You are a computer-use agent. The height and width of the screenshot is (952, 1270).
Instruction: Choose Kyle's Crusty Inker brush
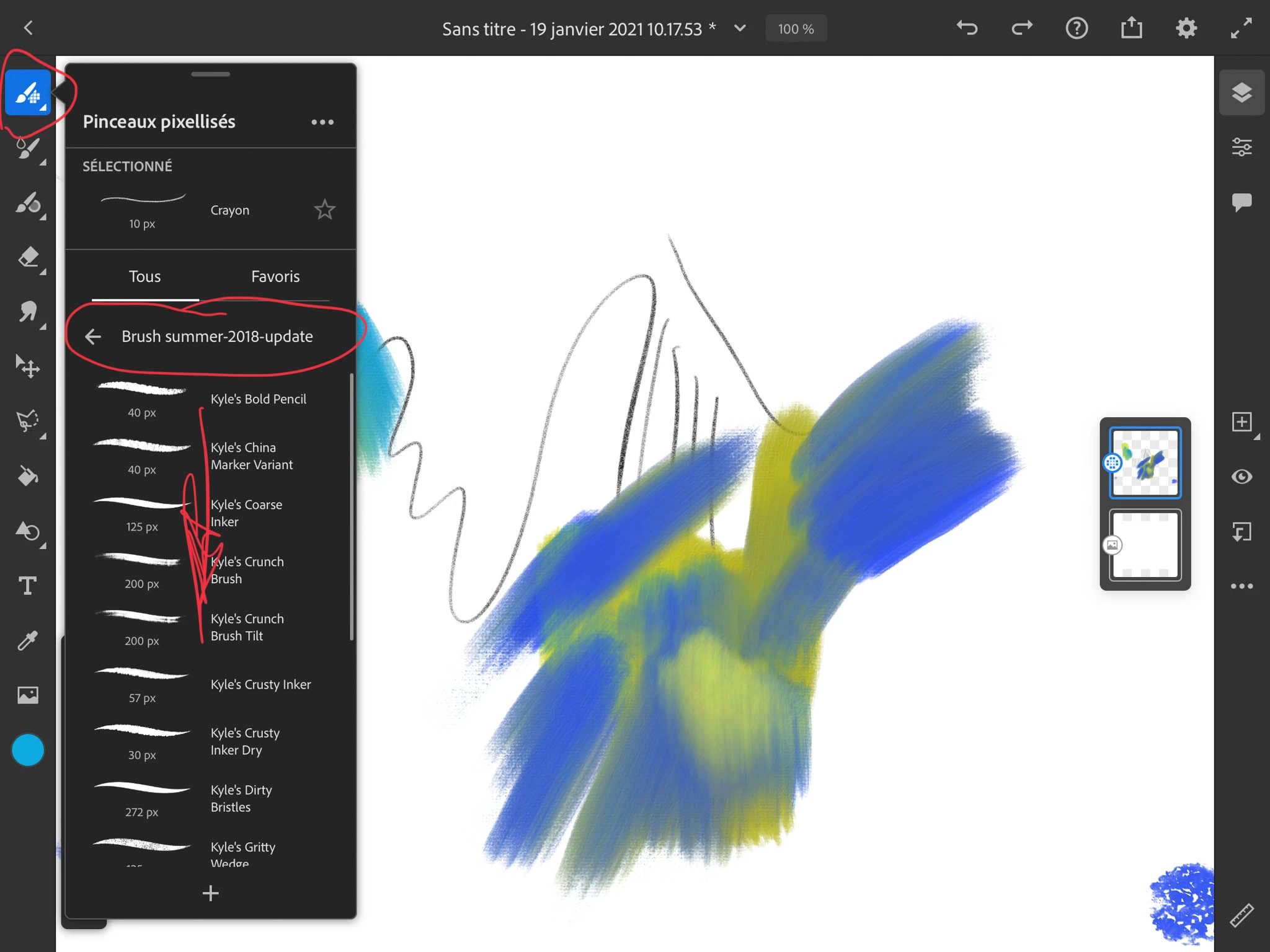click(x=260, y=684)
